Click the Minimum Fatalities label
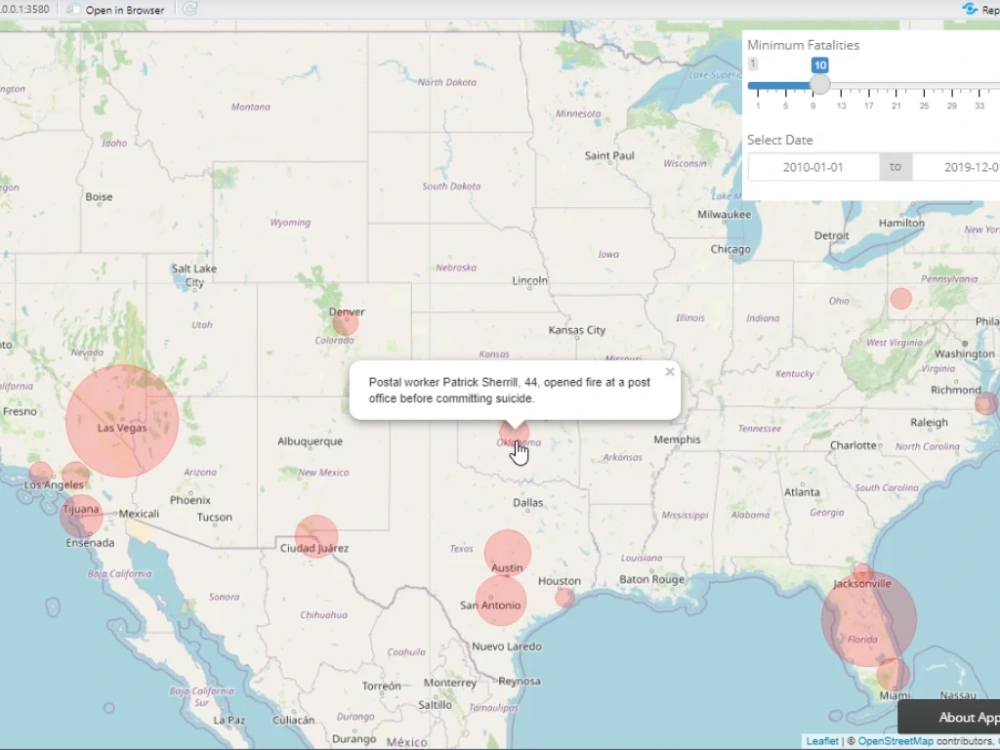The width and height of the screenshot is (1000, 750). 803,45
